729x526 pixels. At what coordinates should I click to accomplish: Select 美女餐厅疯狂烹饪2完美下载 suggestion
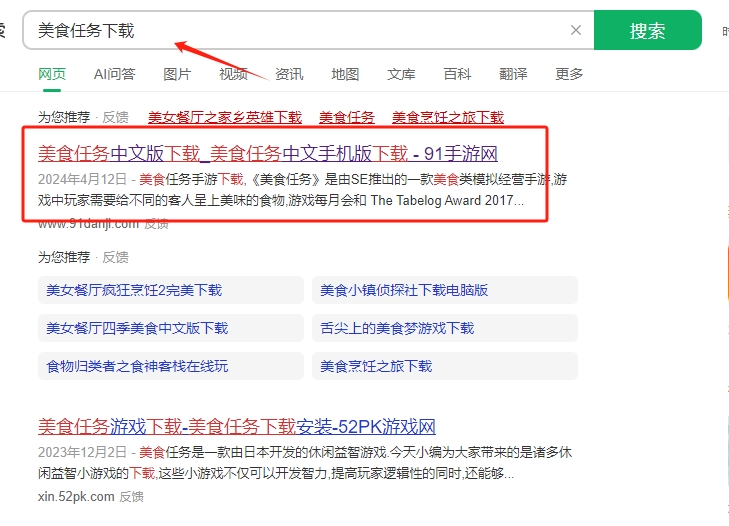click(134, 290)
